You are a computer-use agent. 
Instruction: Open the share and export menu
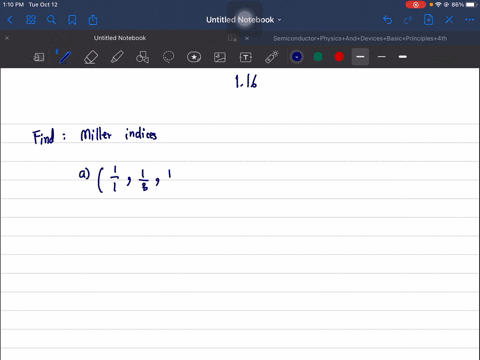[93, 20]
